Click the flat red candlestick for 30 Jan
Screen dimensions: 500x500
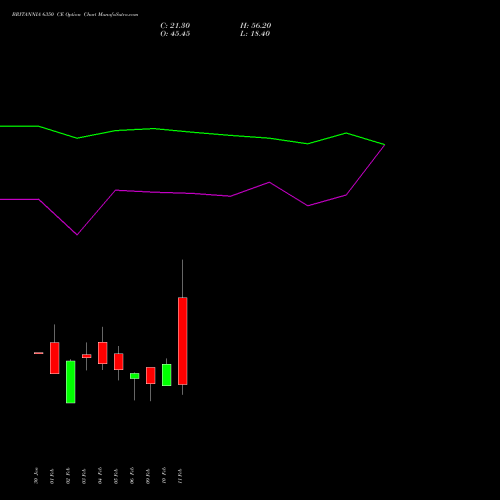pos(39,353)
